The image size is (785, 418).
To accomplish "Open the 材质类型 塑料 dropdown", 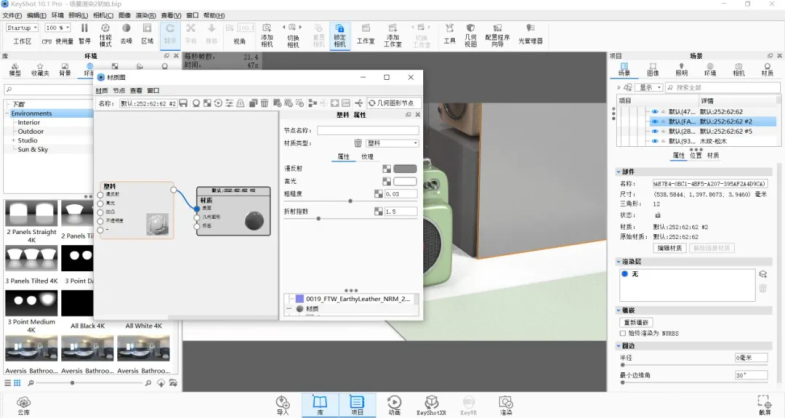I will click(391, 143).
